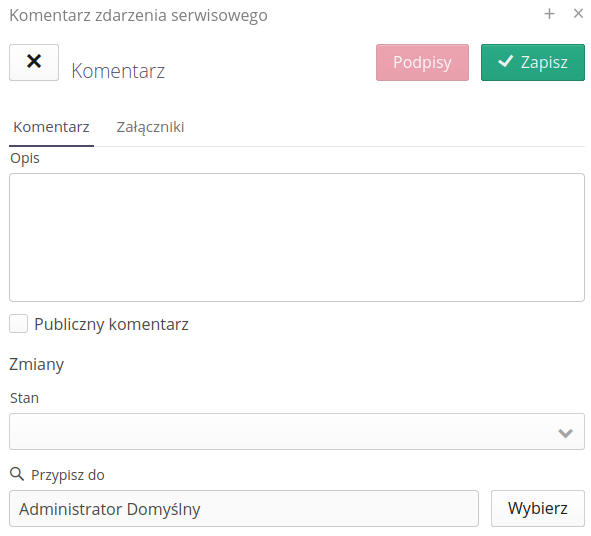The width and height of the screenshot is (591, 536).
Task: Close the dialog with the header X icon
Action: pos(578,14)
